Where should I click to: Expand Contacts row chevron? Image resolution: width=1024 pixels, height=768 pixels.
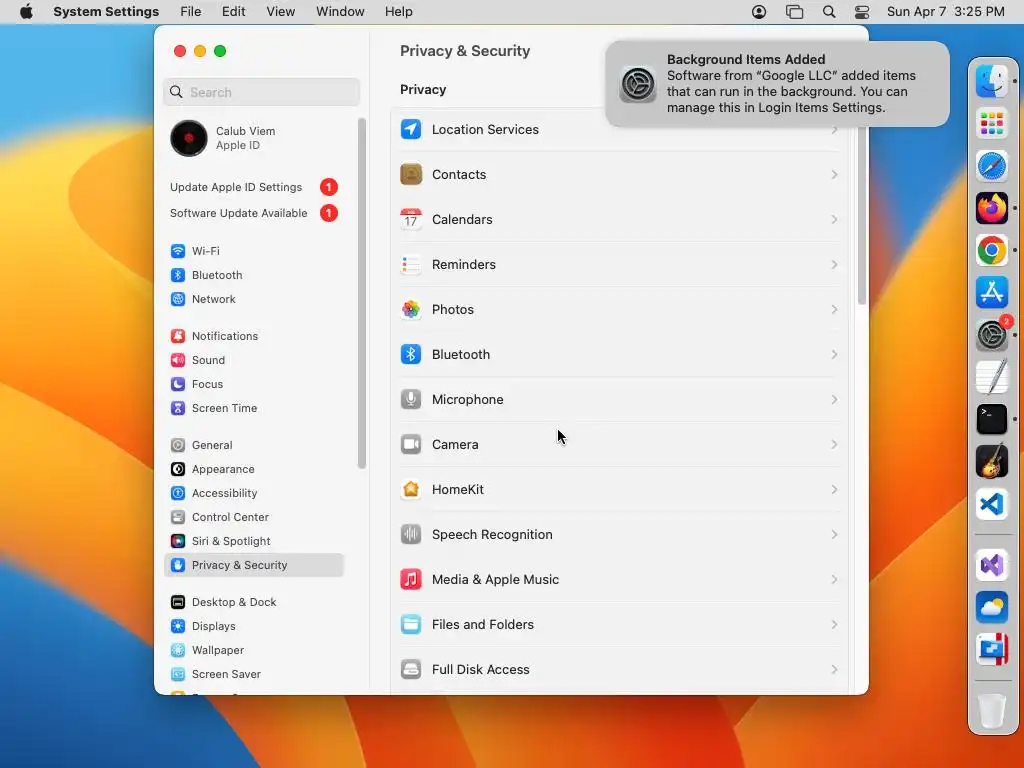pos(834,174)
